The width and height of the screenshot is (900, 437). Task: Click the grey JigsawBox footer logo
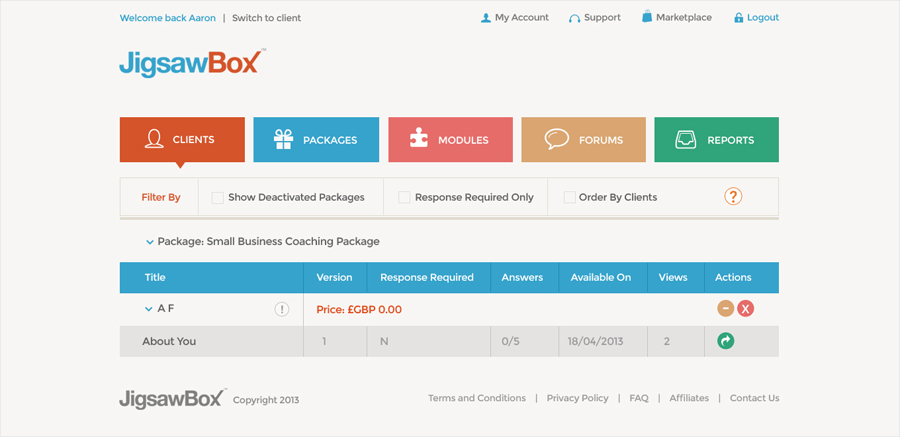pos(173,398)
